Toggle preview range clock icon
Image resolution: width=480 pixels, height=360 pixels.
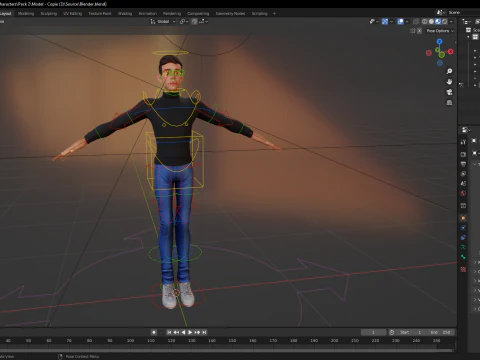(x=392, y=332)
